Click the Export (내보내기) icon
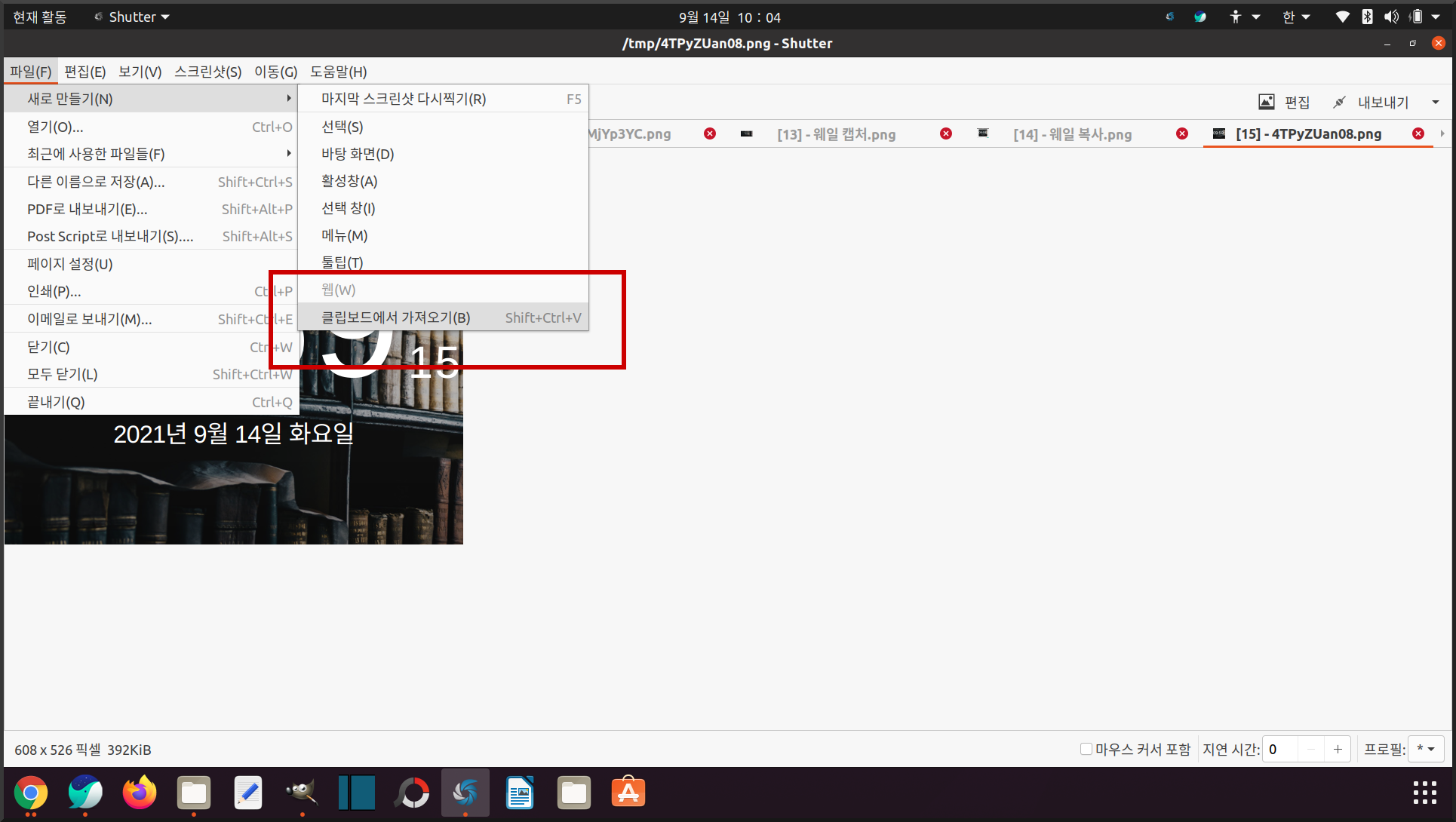The width and height of the screenshot is (1456, 822). point(1340,102)
